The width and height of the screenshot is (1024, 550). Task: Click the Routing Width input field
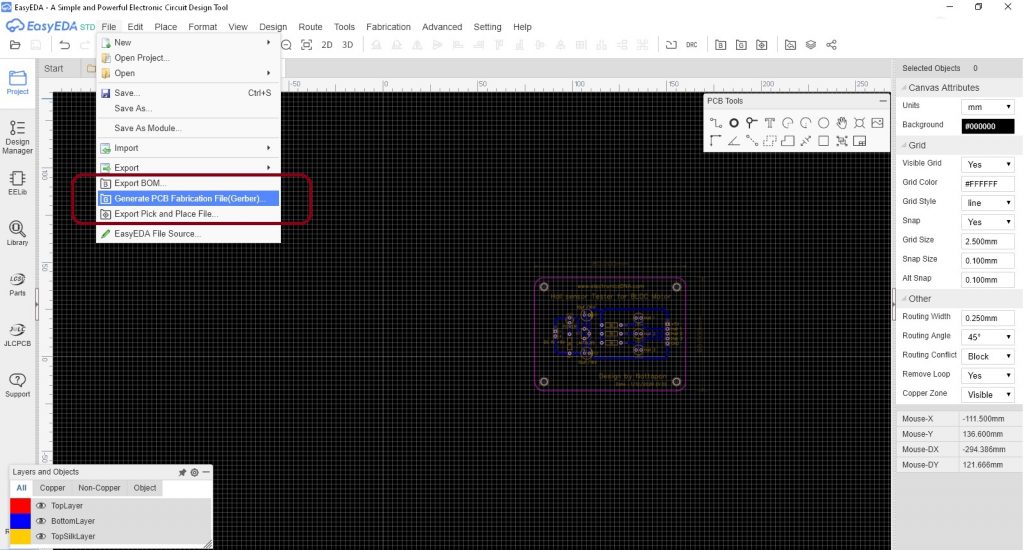click(x=988, y=318)
